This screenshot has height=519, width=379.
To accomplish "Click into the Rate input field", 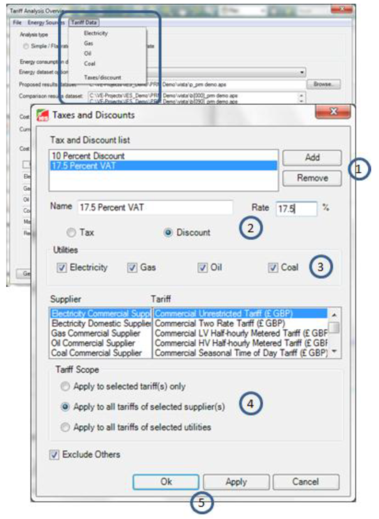I will click(x=296, y=208).
